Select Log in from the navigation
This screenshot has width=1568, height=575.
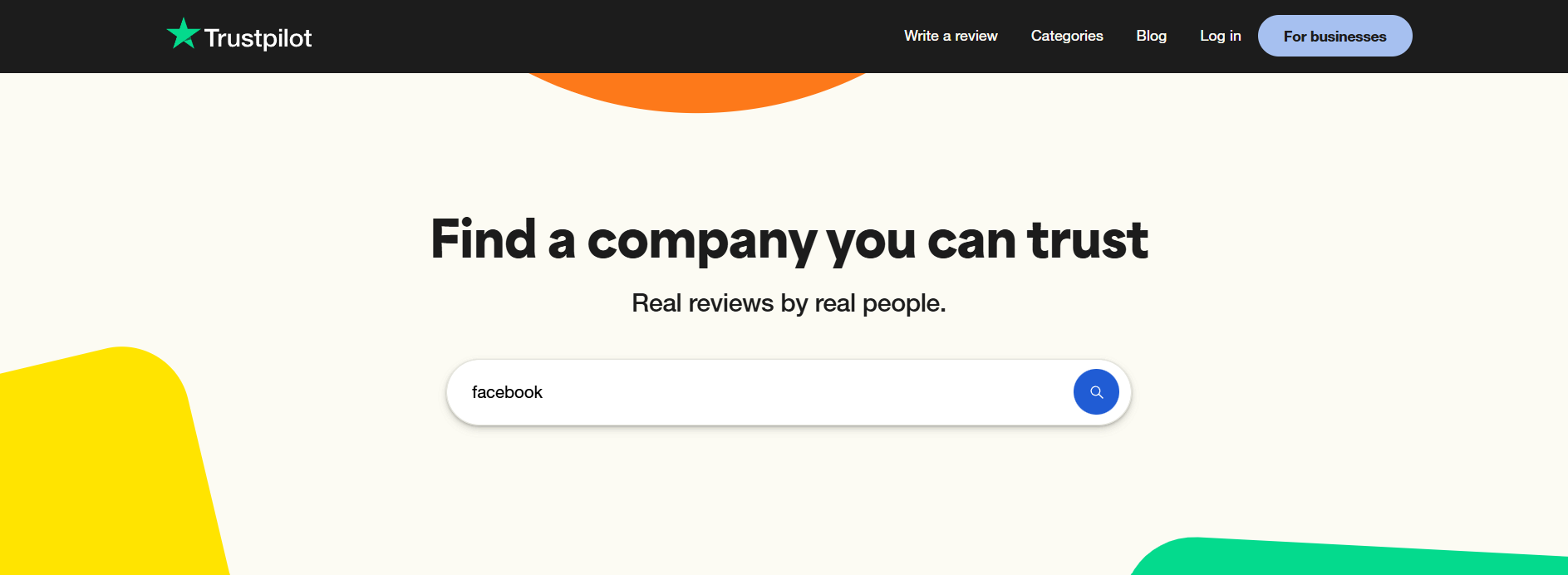tap(1220, 36)
